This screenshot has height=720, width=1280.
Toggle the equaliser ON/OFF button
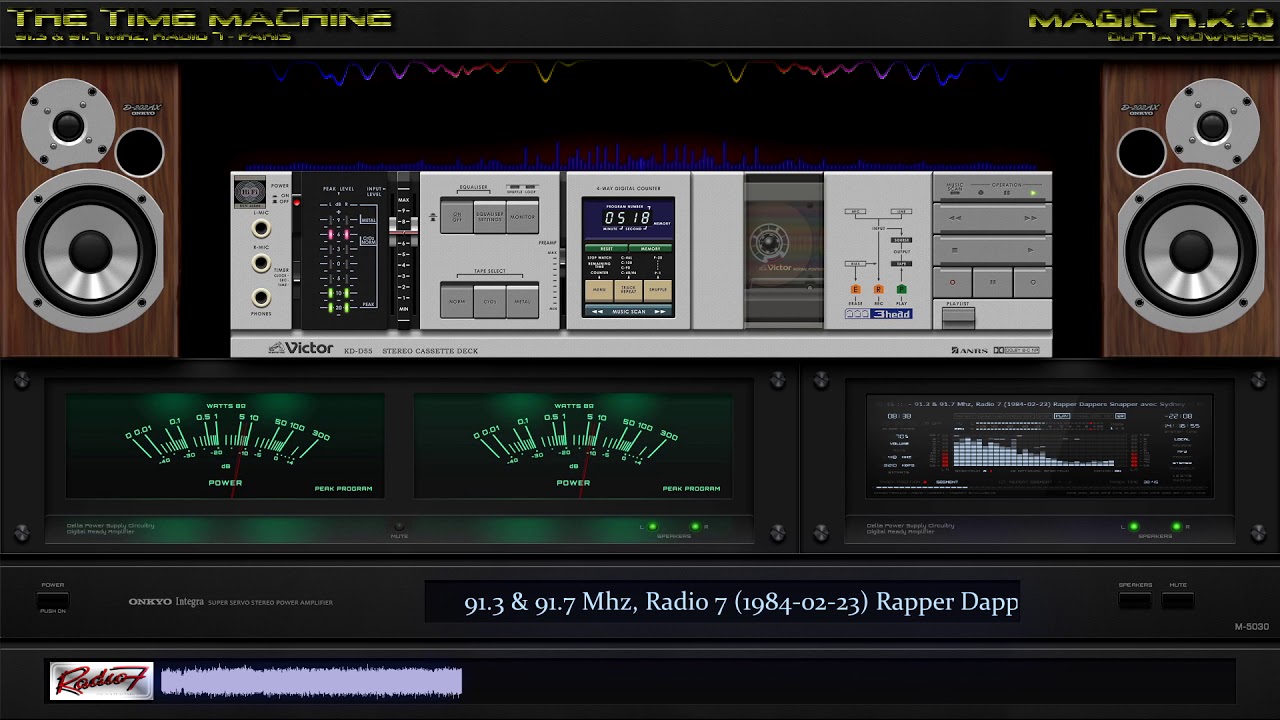click(x=456, y=217)
